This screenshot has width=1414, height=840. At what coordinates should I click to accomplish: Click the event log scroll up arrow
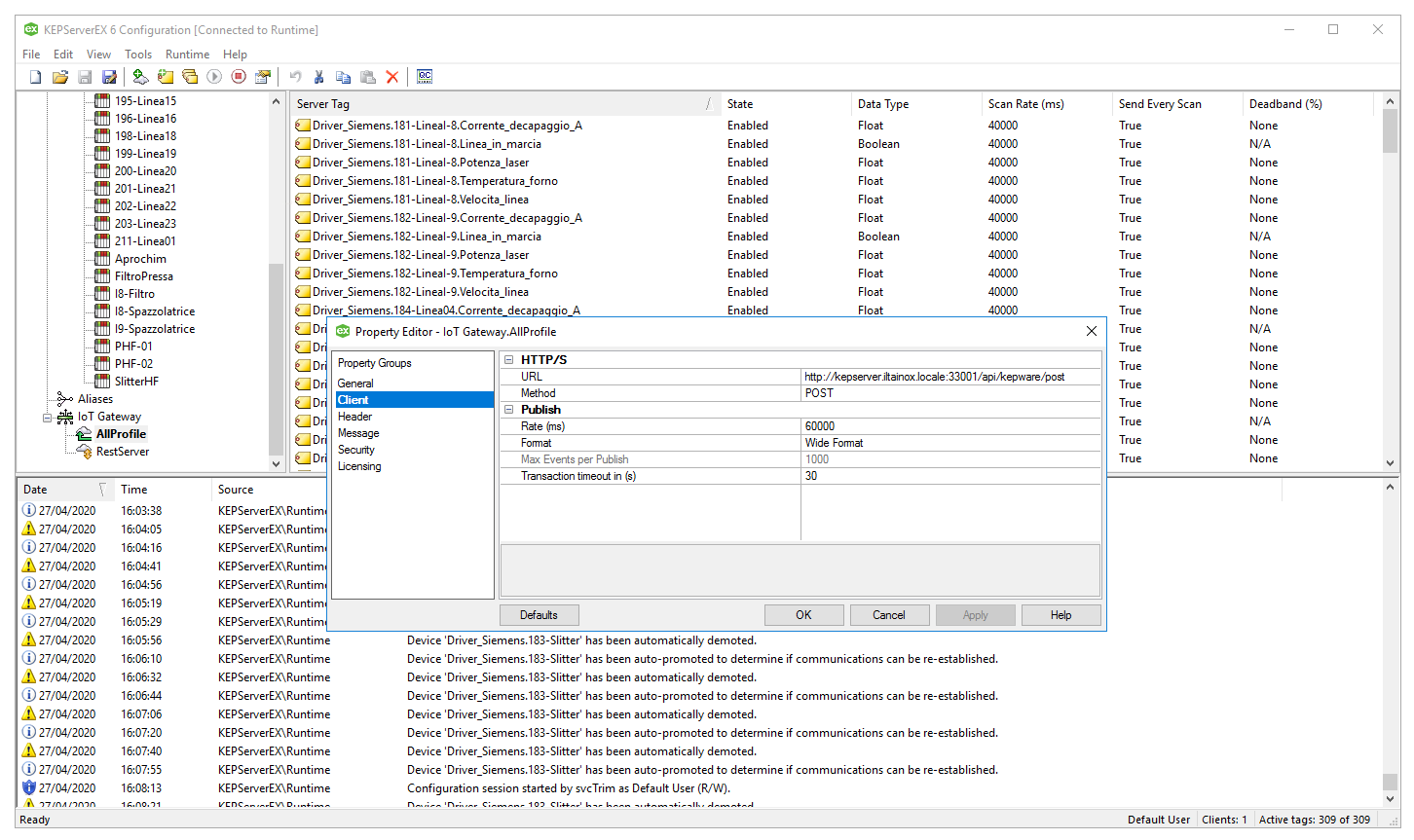click(x=1390, y=487)
